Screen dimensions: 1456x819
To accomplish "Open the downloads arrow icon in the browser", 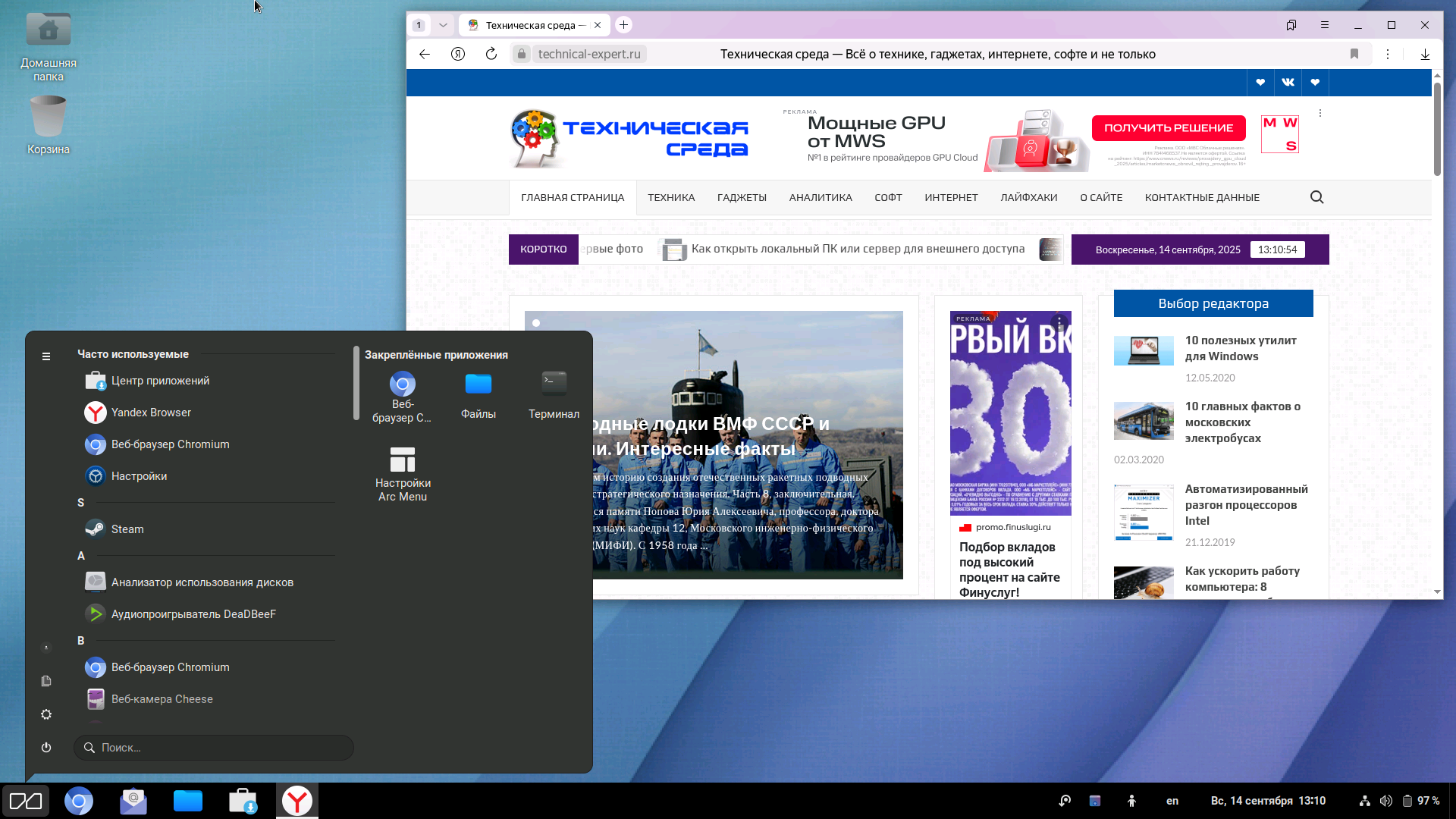I will click(x=1425, y=54).
